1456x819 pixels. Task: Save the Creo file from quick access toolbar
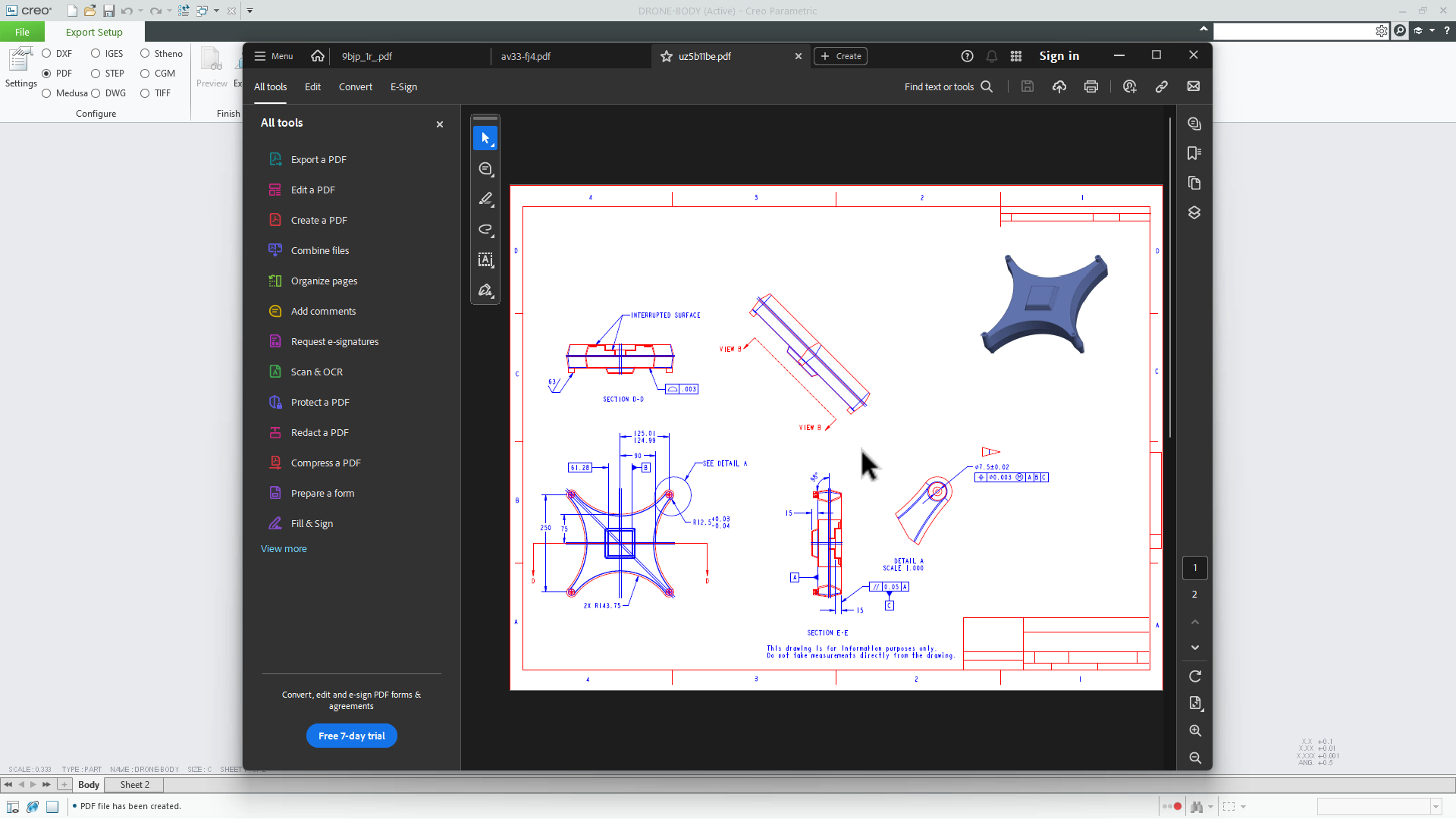(x=108, y=11)
